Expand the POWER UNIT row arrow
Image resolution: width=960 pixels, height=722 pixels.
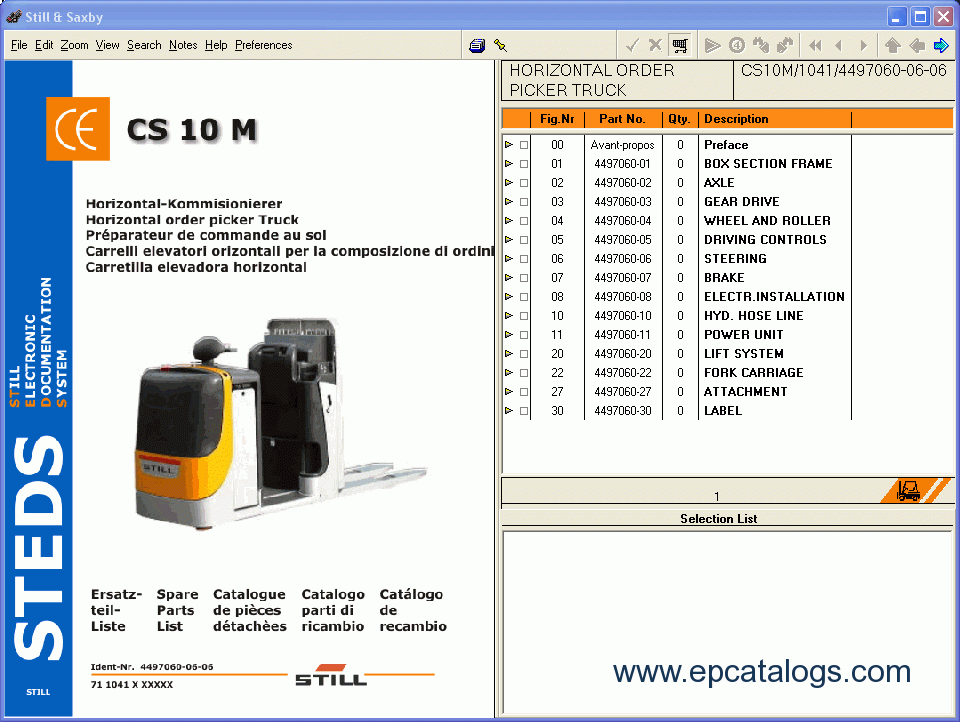tap(509, 334)
